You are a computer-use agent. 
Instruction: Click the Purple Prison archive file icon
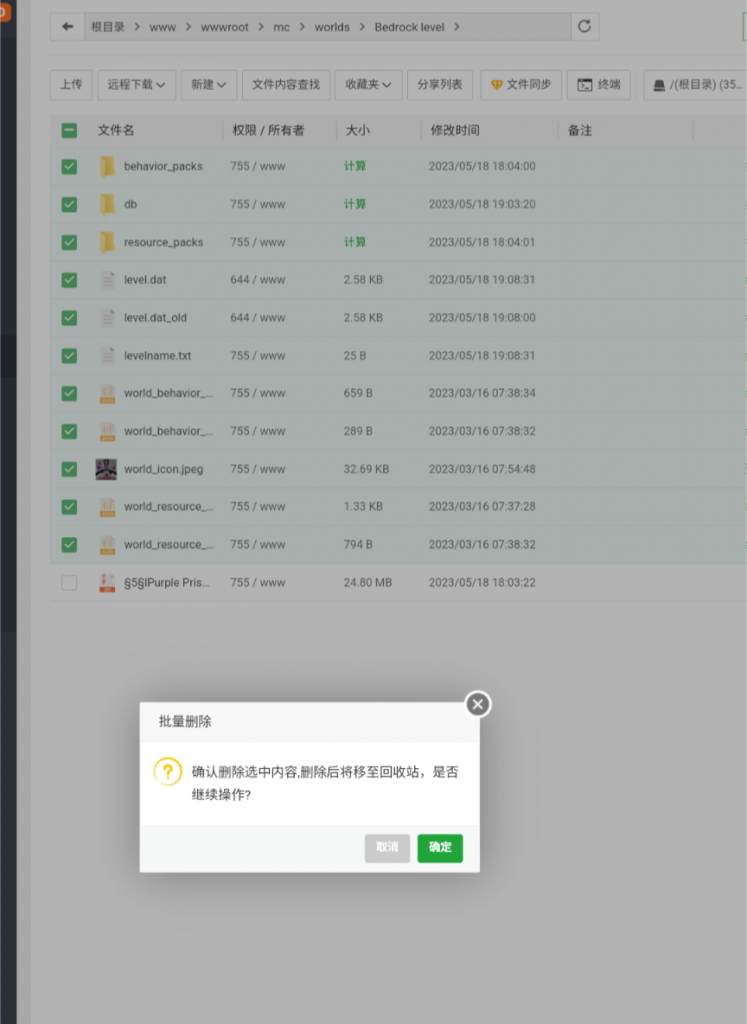(107, 583)
